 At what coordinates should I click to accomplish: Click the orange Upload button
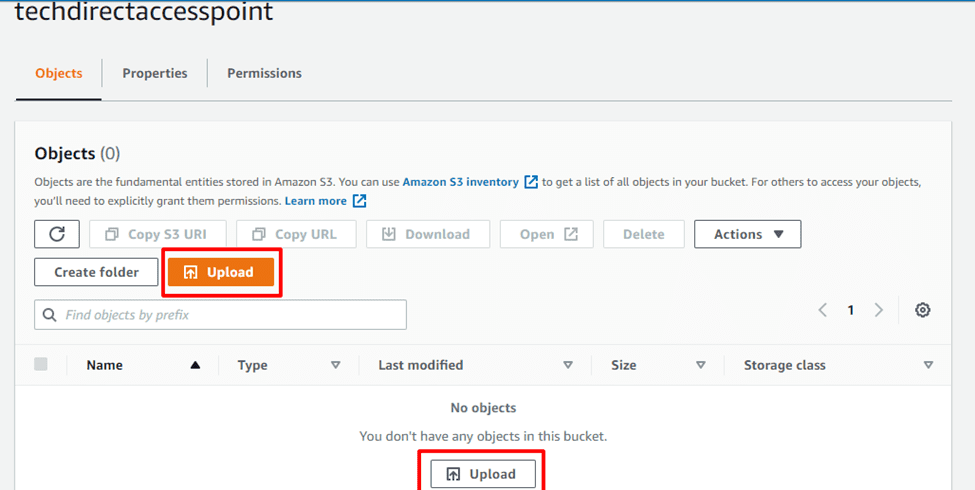click(x=221, y=272)
